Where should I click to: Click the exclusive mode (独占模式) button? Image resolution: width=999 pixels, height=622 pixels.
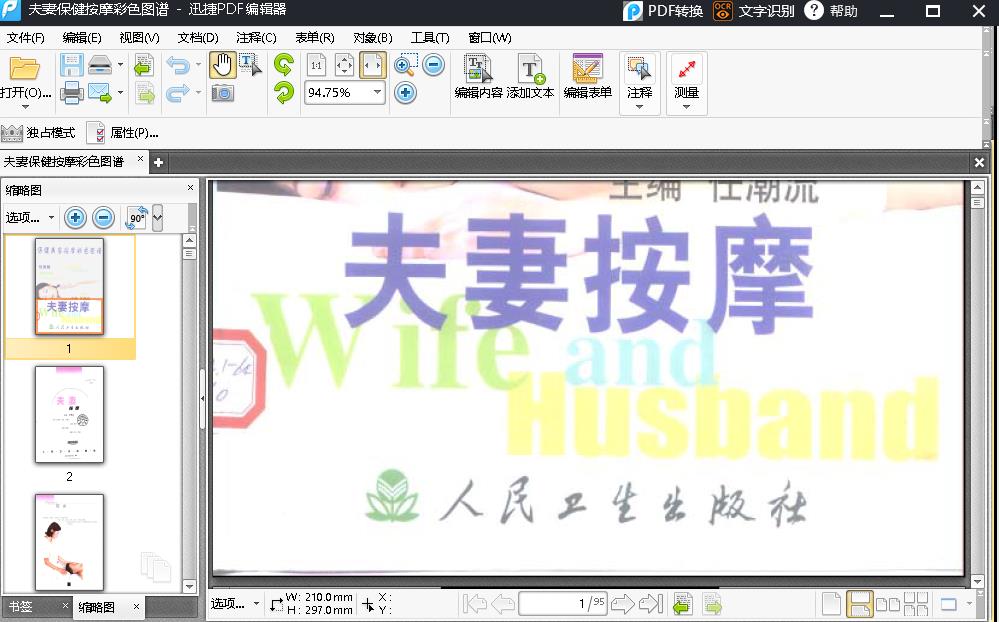[x=38, y=133]
